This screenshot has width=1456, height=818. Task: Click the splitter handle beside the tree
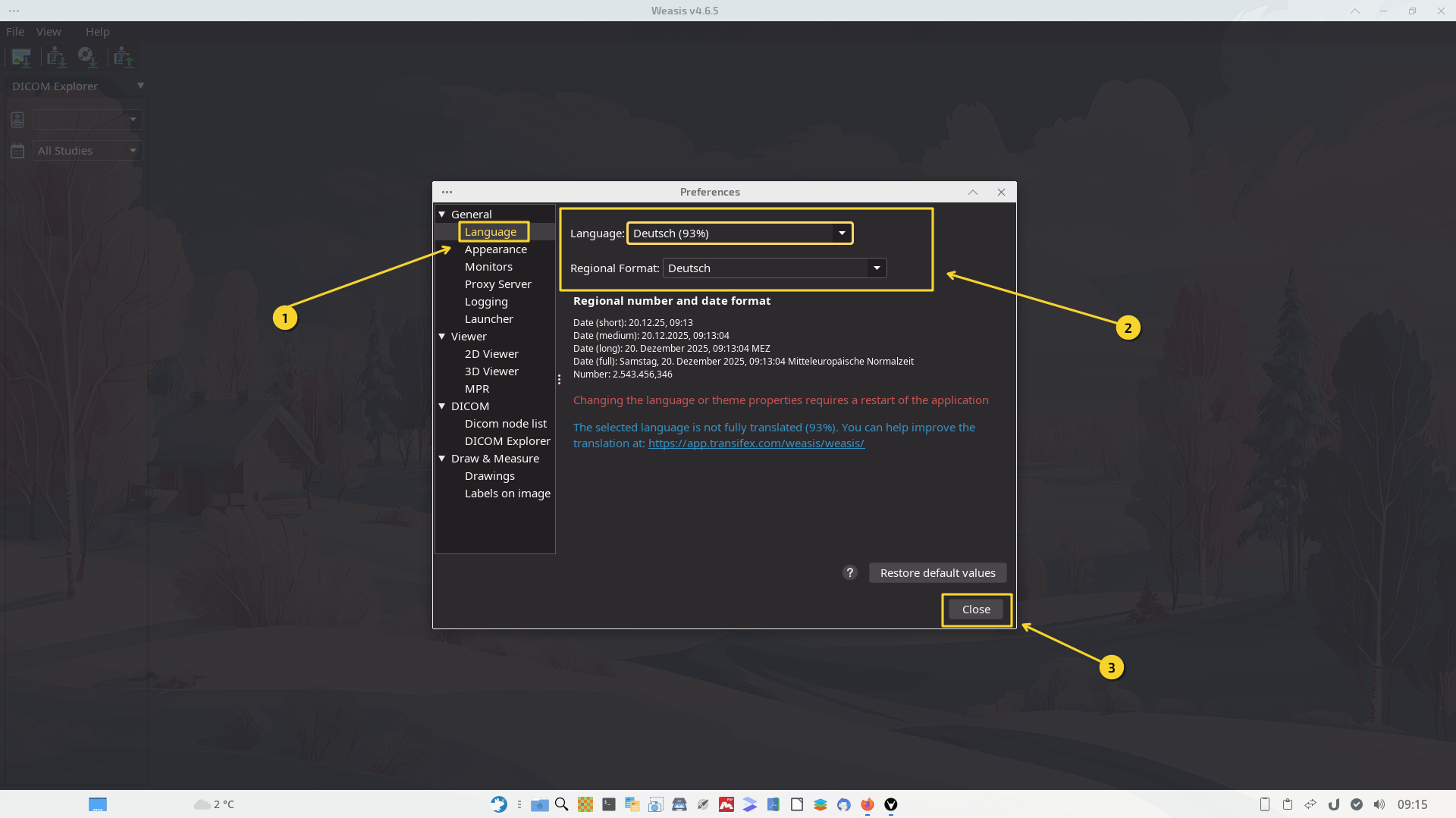pyautogui.click(x=559, y=379)
